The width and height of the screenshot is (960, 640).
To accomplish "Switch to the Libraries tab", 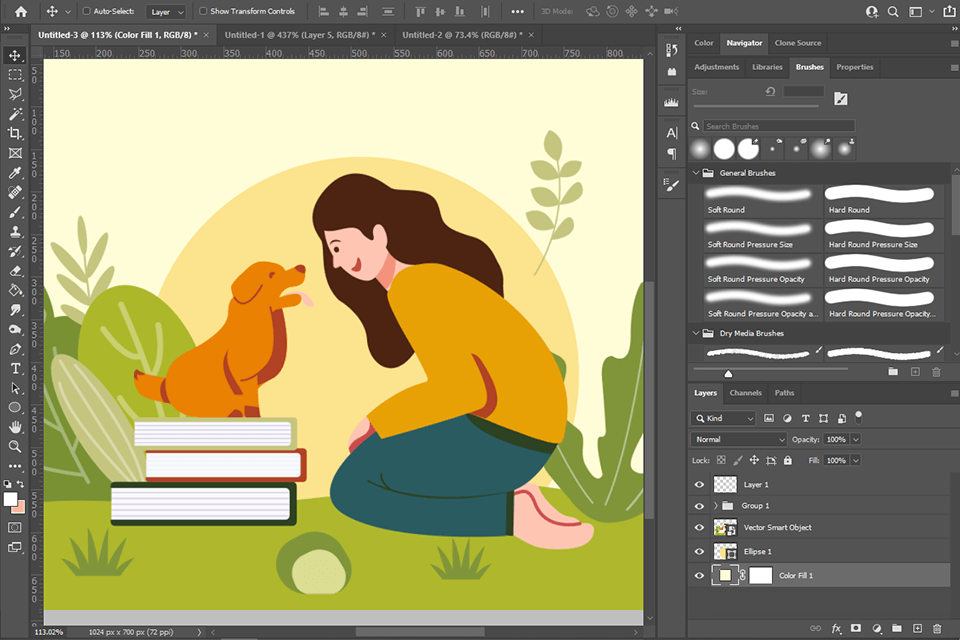I will (767, 67).
